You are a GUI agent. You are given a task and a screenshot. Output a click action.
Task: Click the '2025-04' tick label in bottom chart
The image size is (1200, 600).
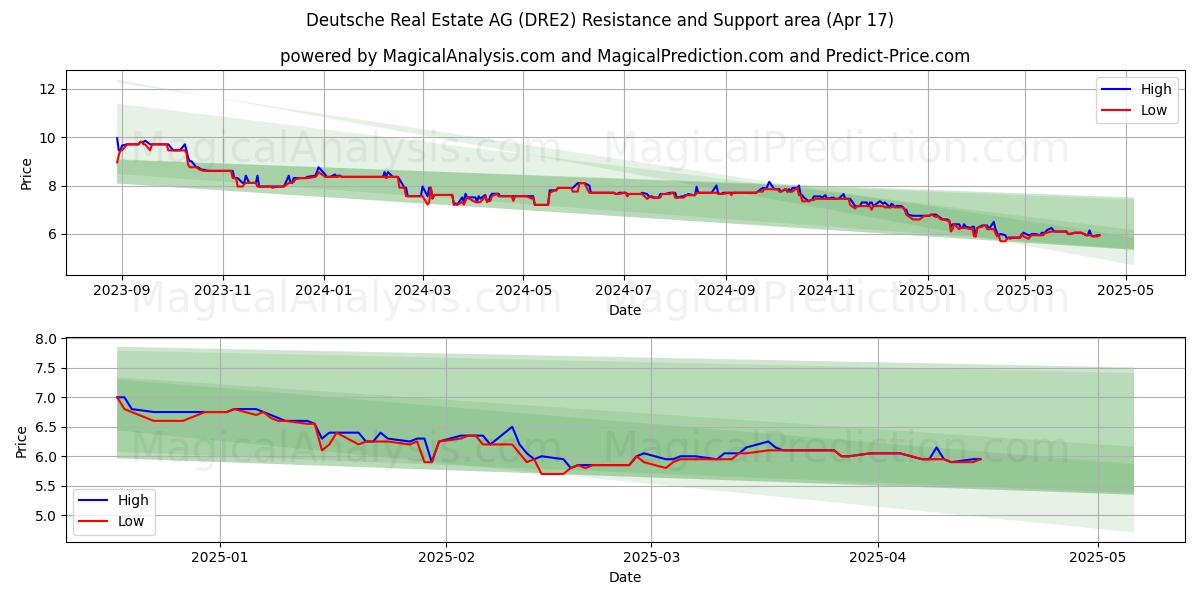click(x=877, y=558)
